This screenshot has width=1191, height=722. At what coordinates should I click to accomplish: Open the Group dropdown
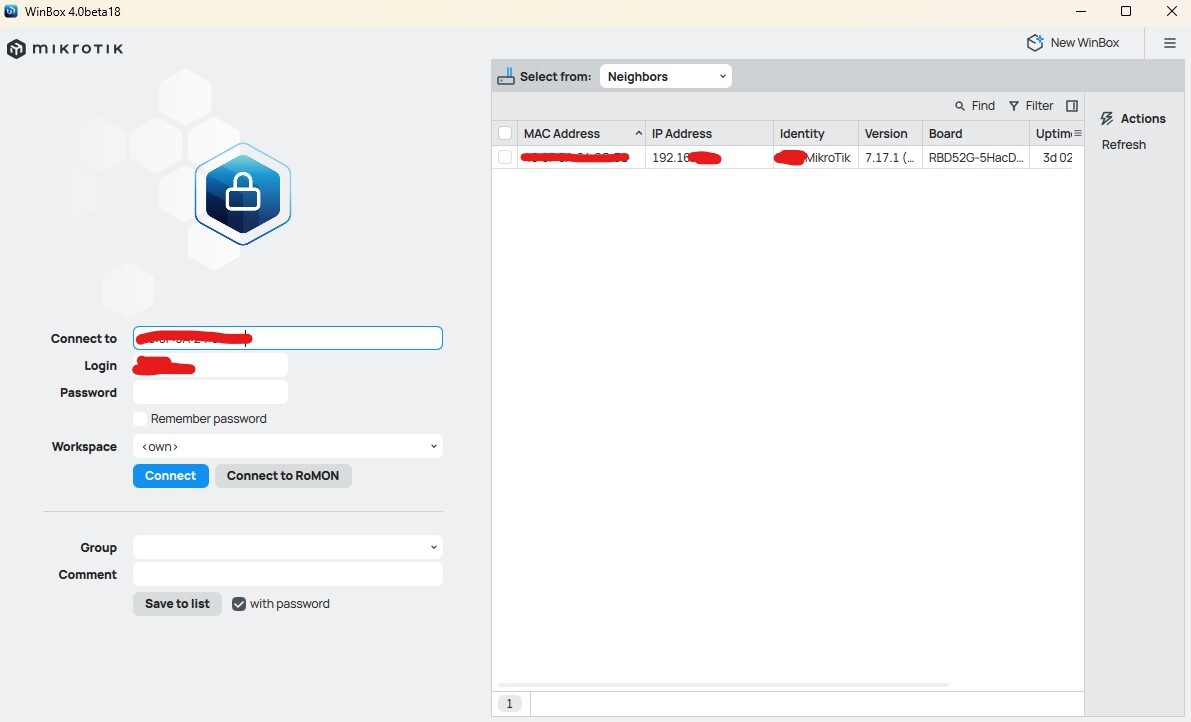click(288, 547)
